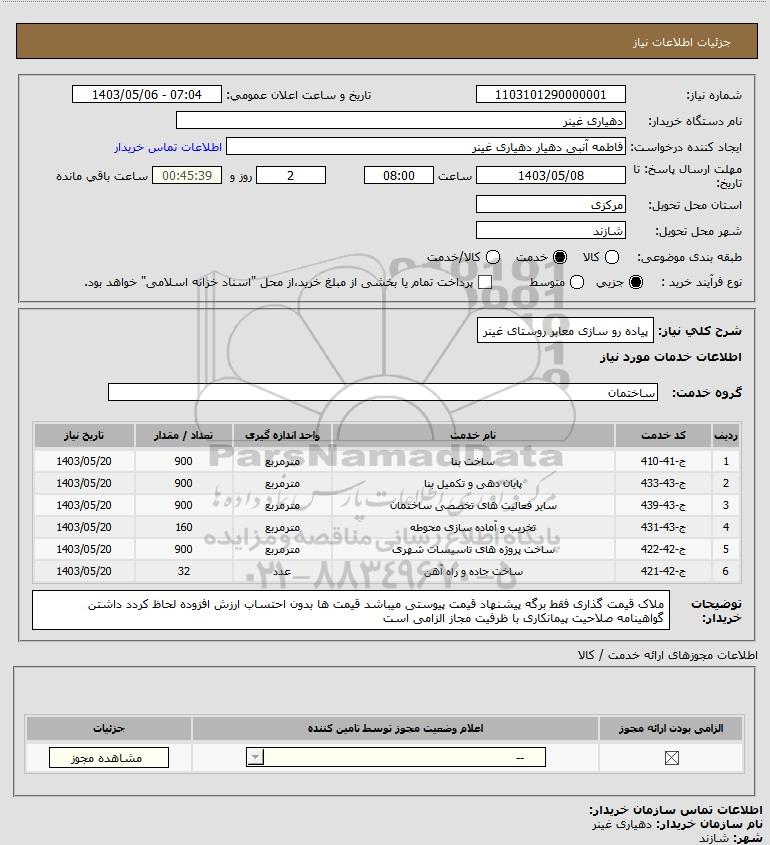Viewport: 770px width, 845px height.
Task: Click the service group field ساختمان
Action: [383, 392]
